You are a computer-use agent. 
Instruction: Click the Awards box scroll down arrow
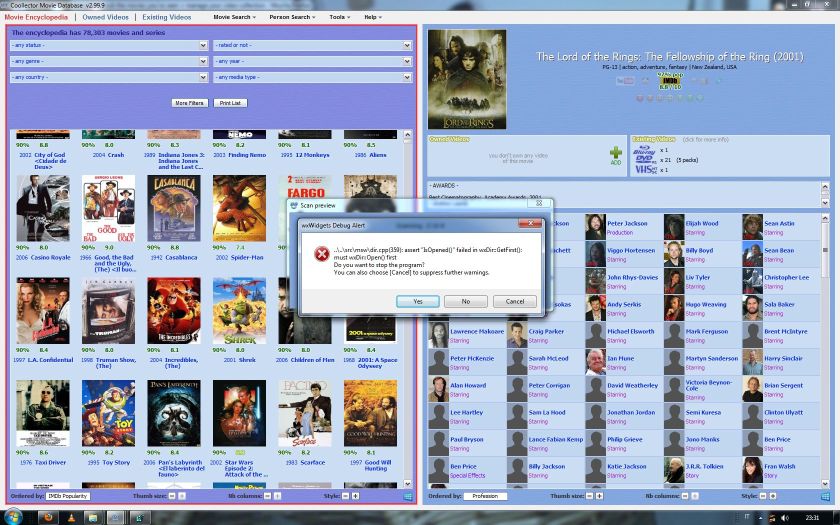click(825, 203)
